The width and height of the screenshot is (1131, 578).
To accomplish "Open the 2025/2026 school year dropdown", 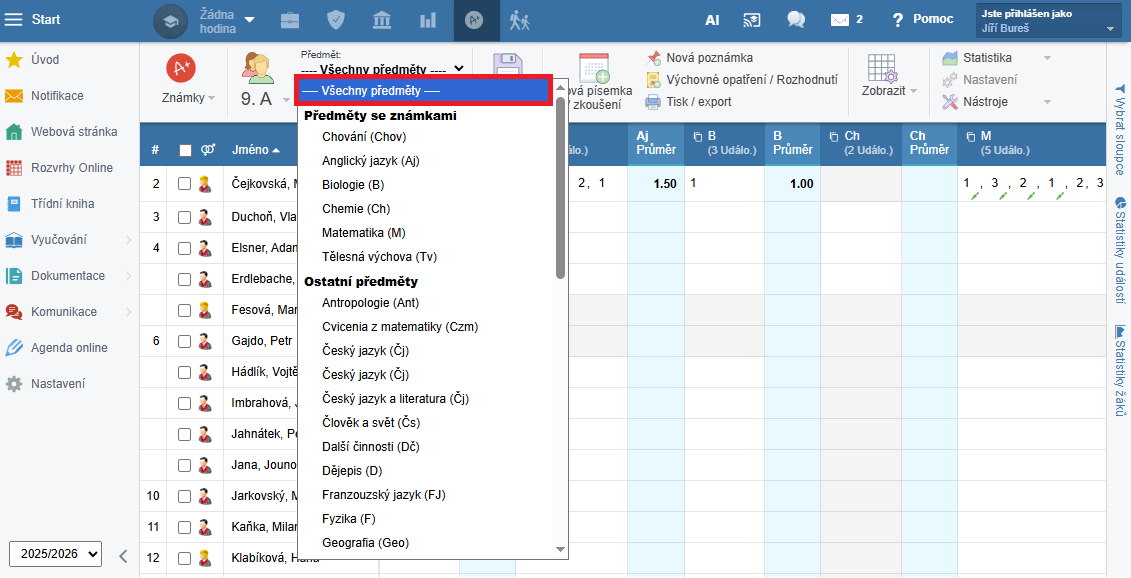I will 55,554.
